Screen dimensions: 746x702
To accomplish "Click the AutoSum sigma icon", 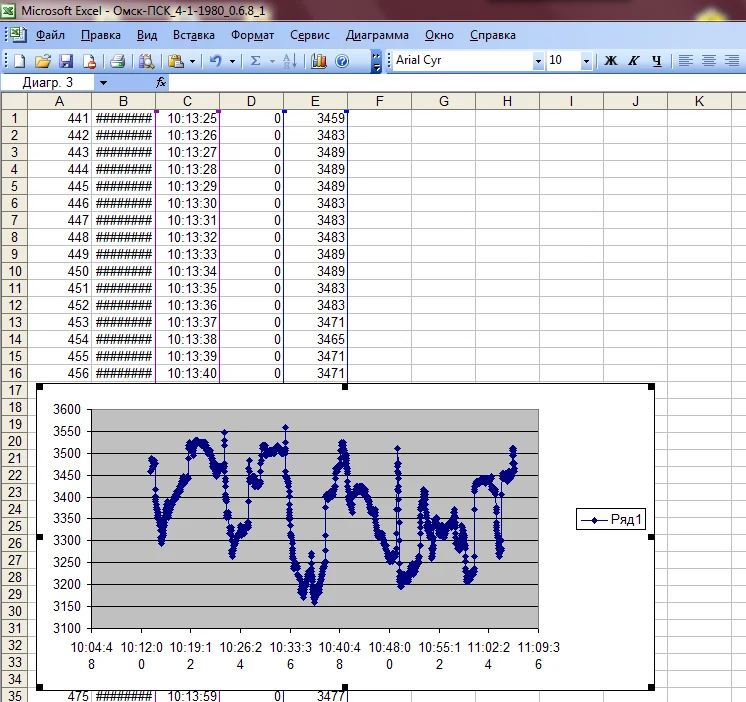I will pos(256,61).
